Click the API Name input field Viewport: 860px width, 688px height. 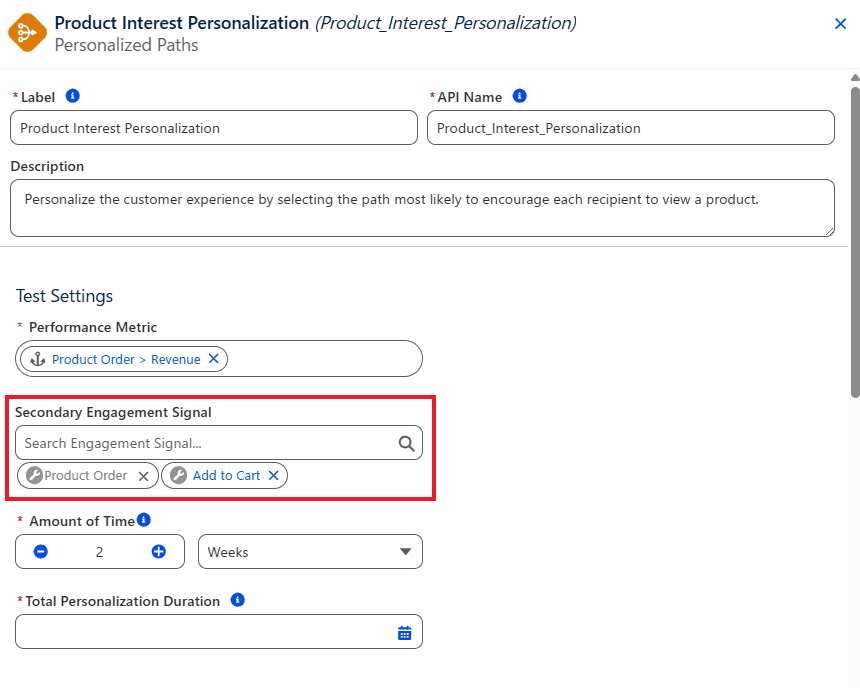click(631, 128)
